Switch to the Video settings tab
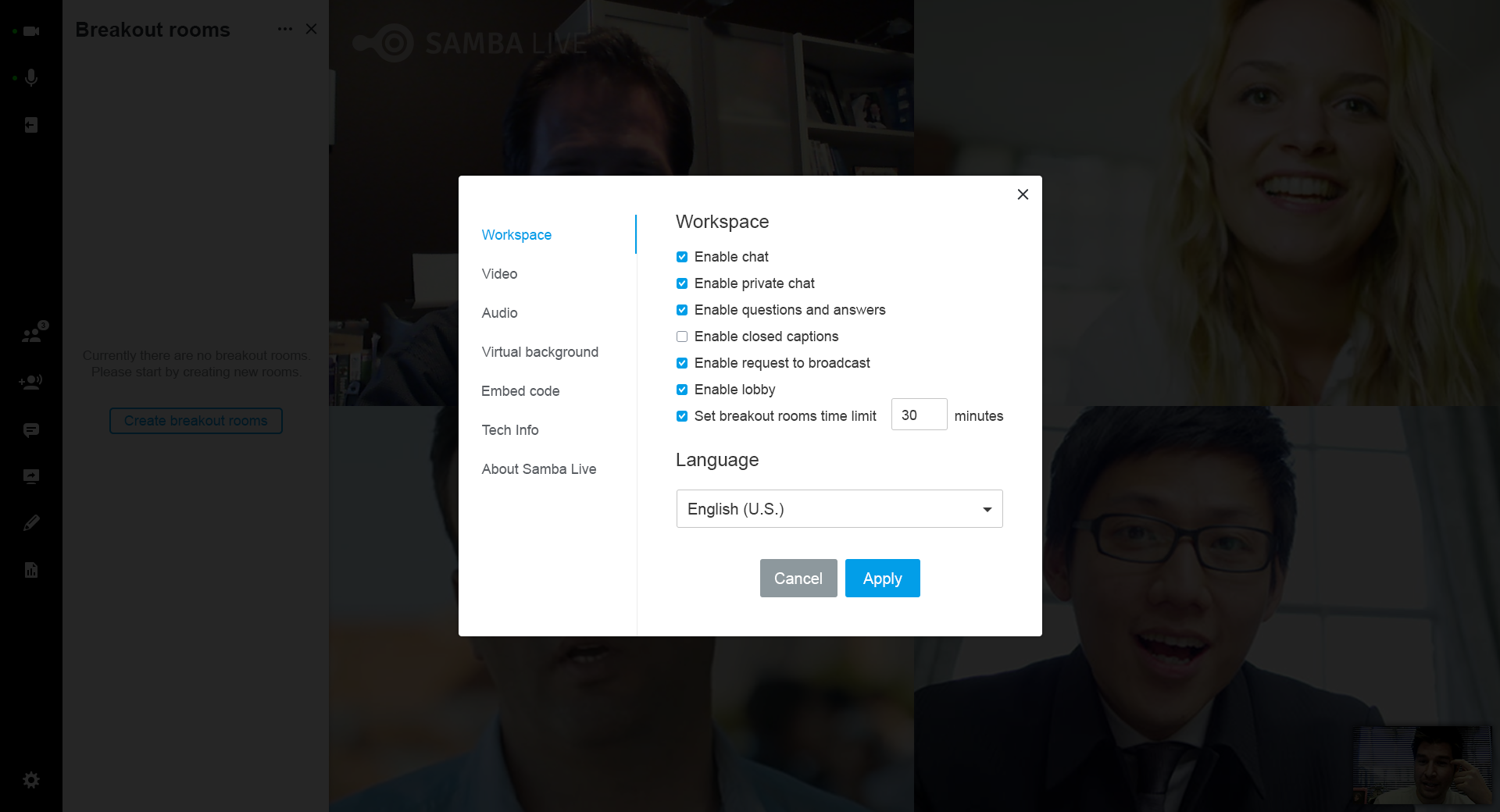The width and height of the screenshot is (1500, 812). (499, 274)
